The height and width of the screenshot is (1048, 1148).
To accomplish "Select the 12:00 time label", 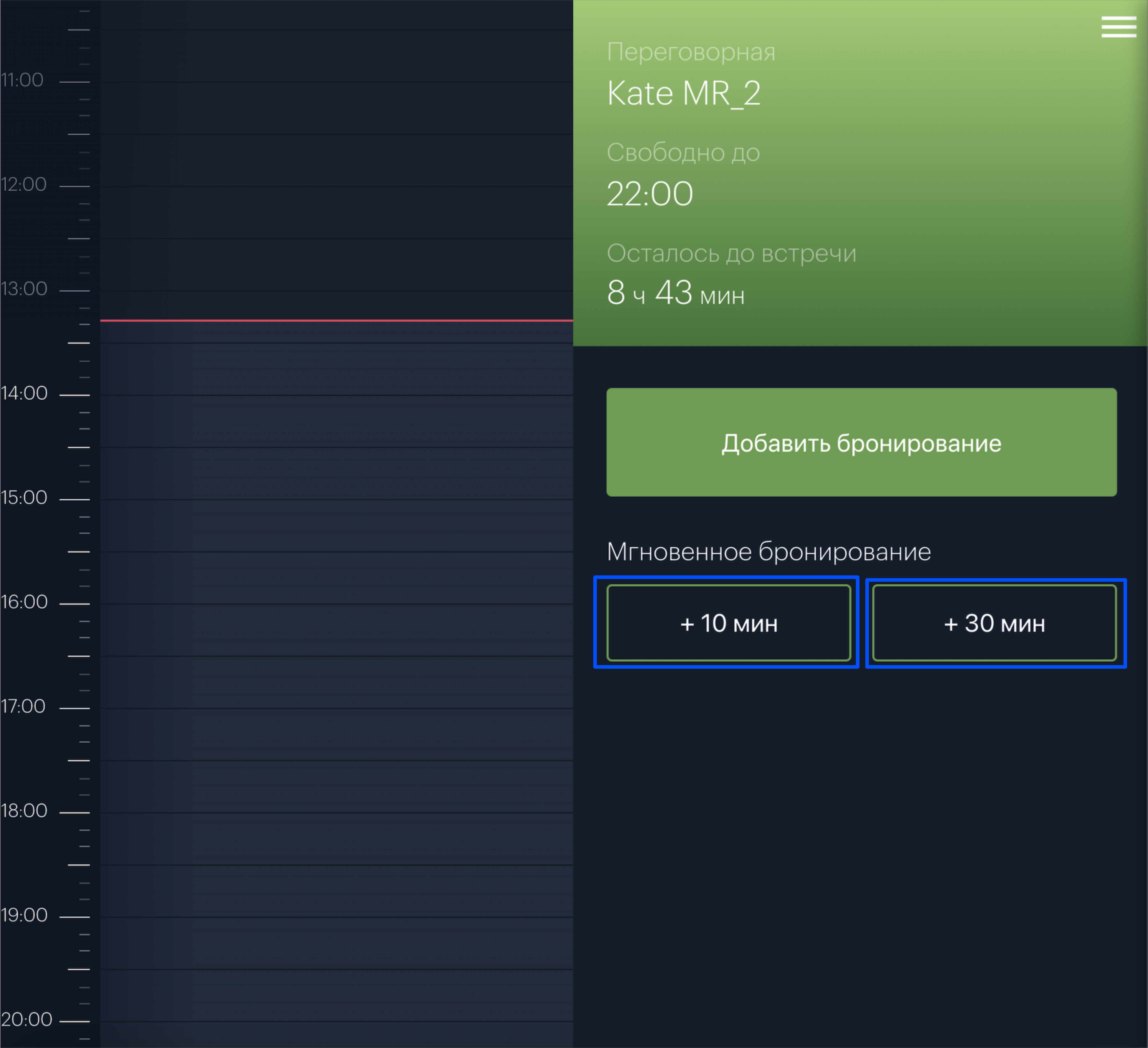I will (x=23, y=184).
